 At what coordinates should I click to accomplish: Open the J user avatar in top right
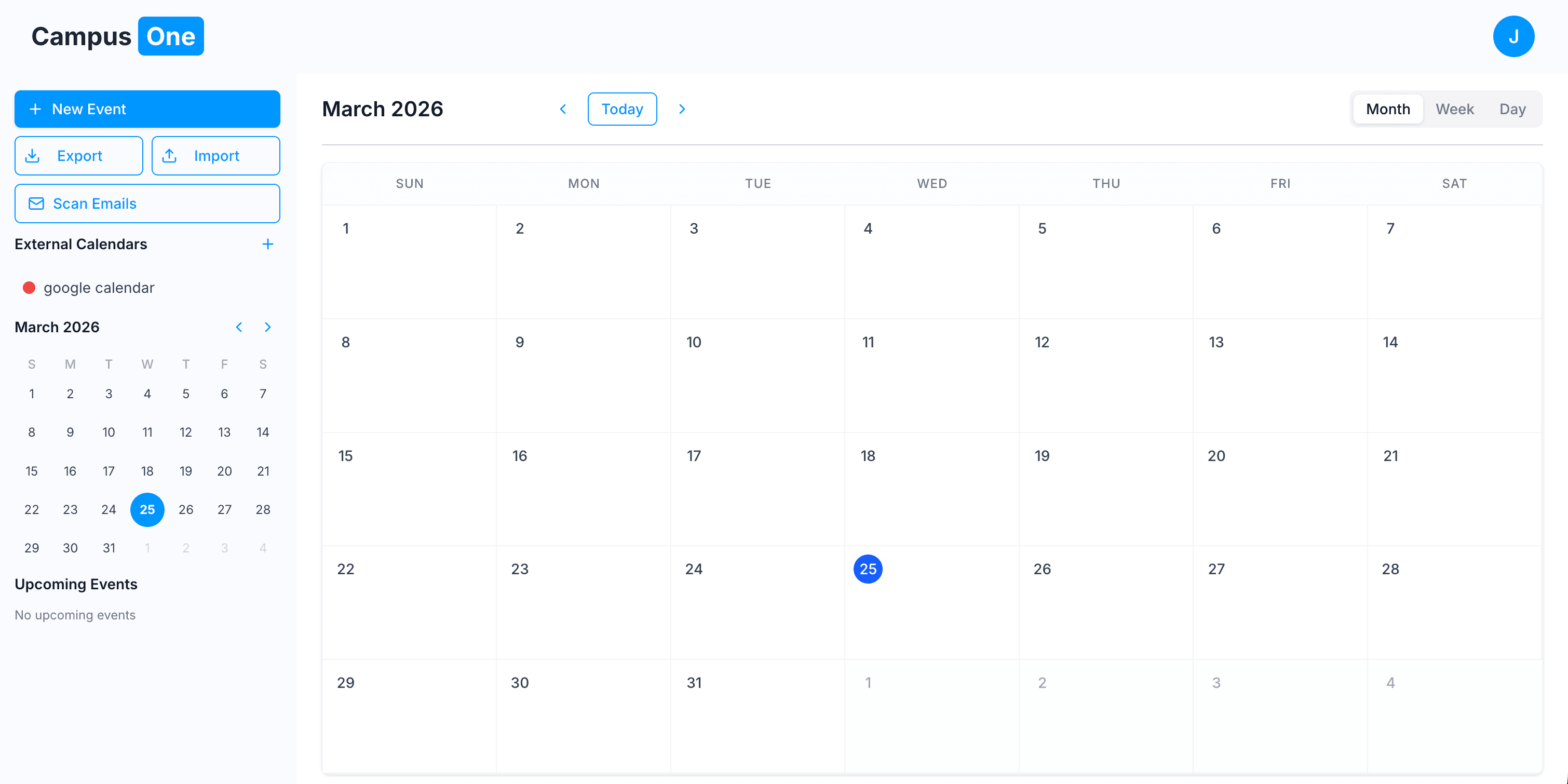click(1514, 36)
